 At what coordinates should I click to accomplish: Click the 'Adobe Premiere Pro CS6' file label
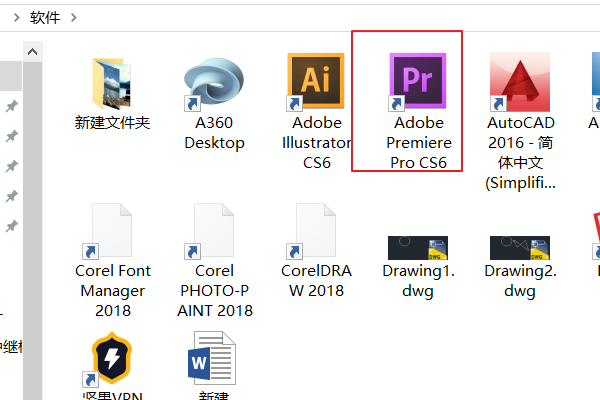tap(419, 143)
